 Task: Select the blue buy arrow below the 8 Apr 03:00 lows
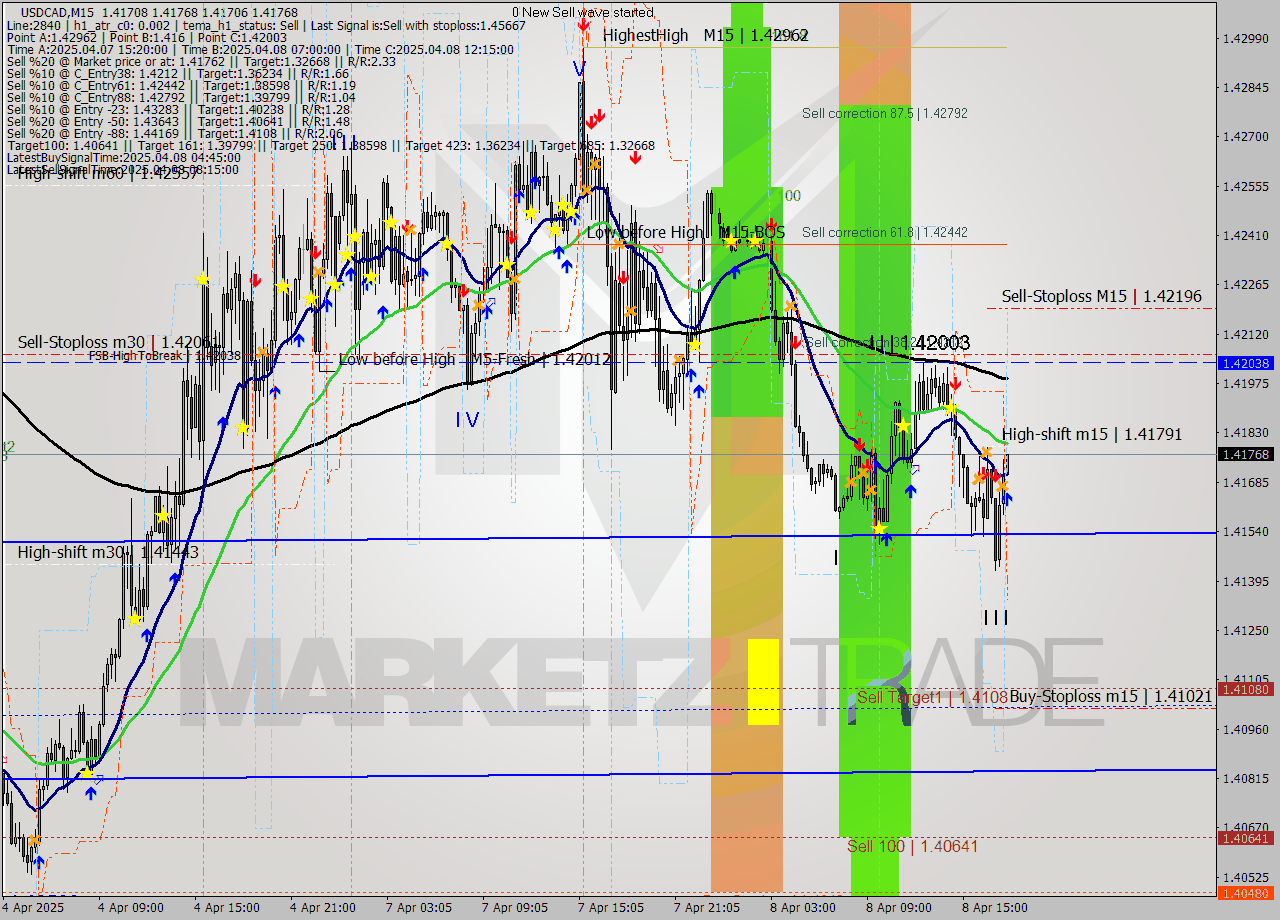pos(886,540)
